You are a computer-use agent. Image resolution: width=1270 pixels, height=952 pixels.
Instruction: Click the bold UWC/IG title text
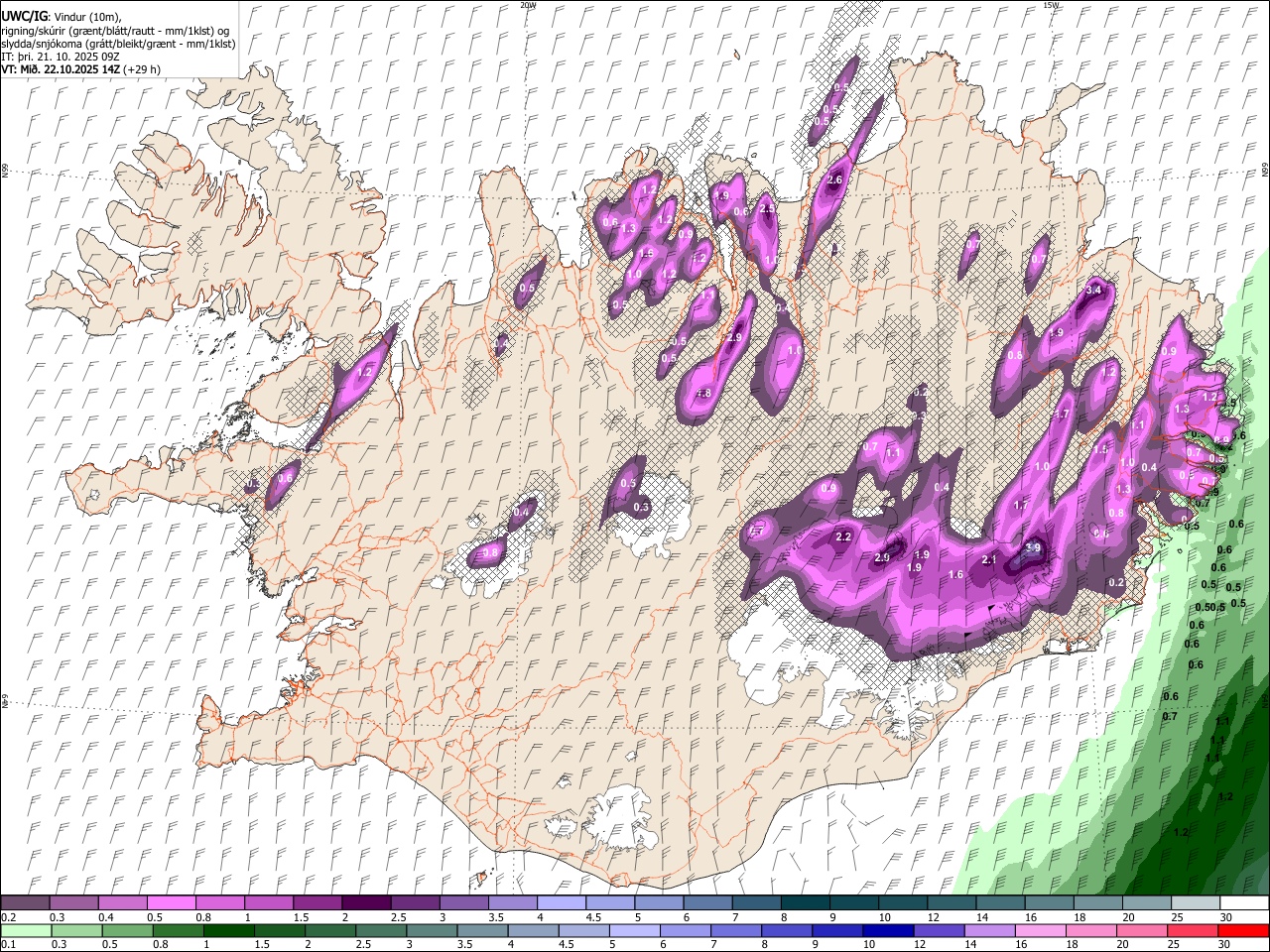point(24,17)
